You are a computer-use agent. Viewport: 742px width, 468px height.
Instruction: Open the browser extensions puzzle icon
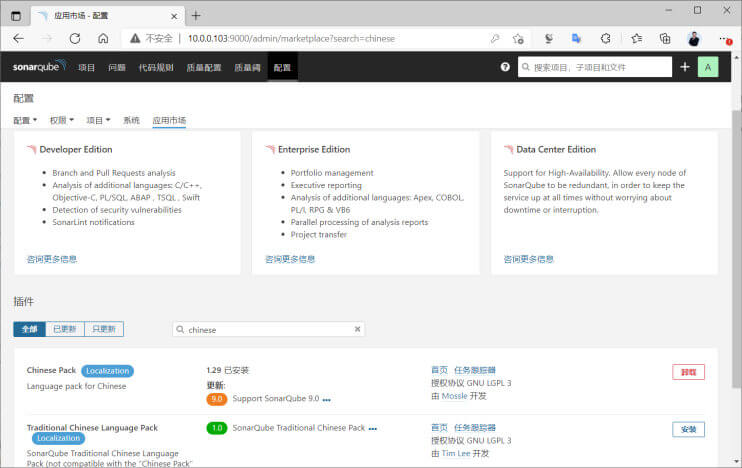tap(606, 38)
